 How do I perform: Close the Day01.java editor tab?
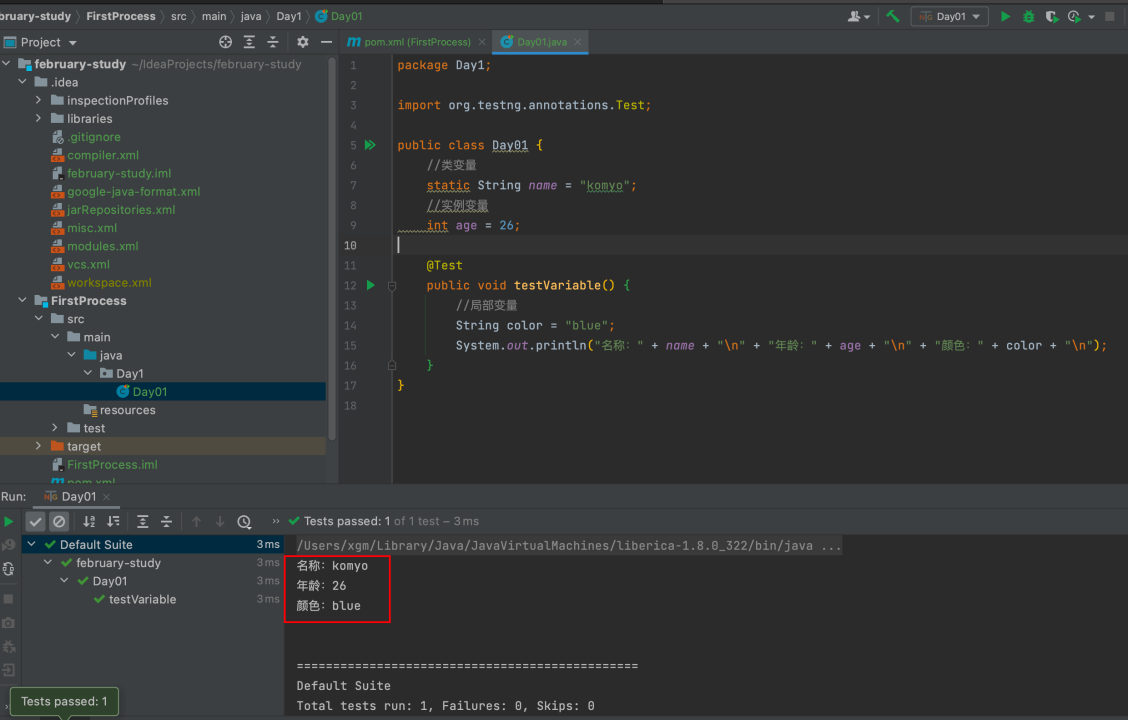click(x=578, y=42)
